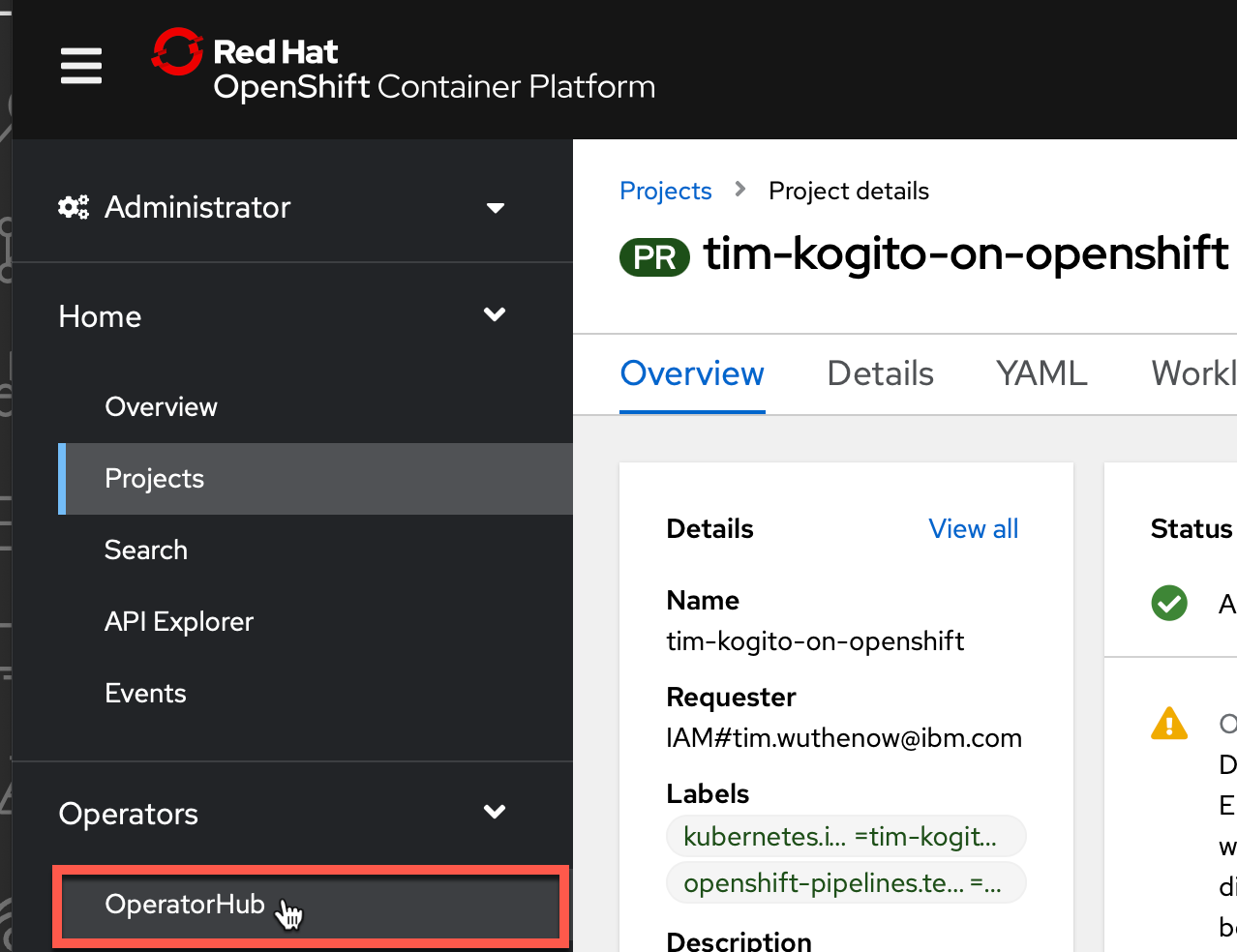Click the openshift-pipelines.te... label chip
The width and height of the screenshot is (1237, 952).
tap(846, 882)
